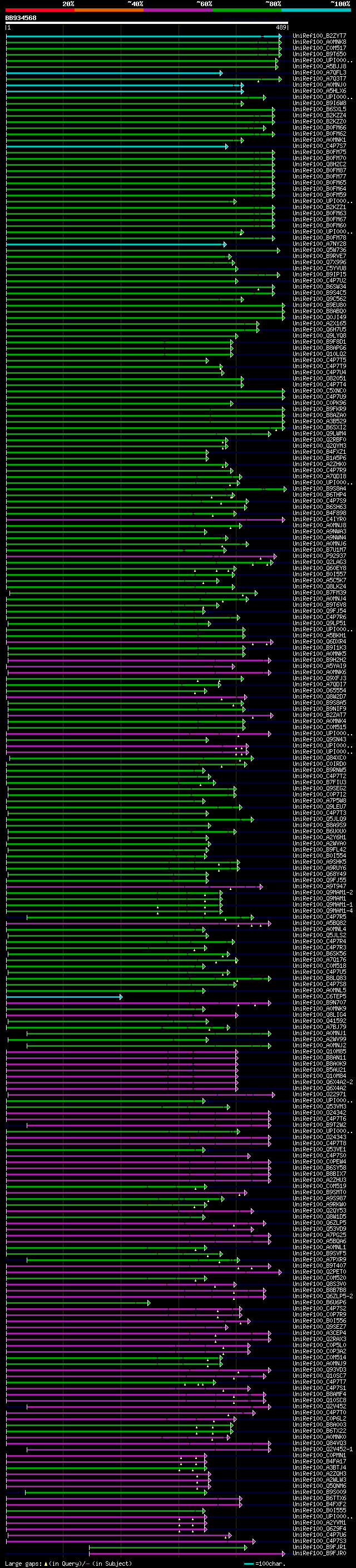Click entry UniRef100_Q84XC0
The image size is (356, 1568).
pos(319,758)
